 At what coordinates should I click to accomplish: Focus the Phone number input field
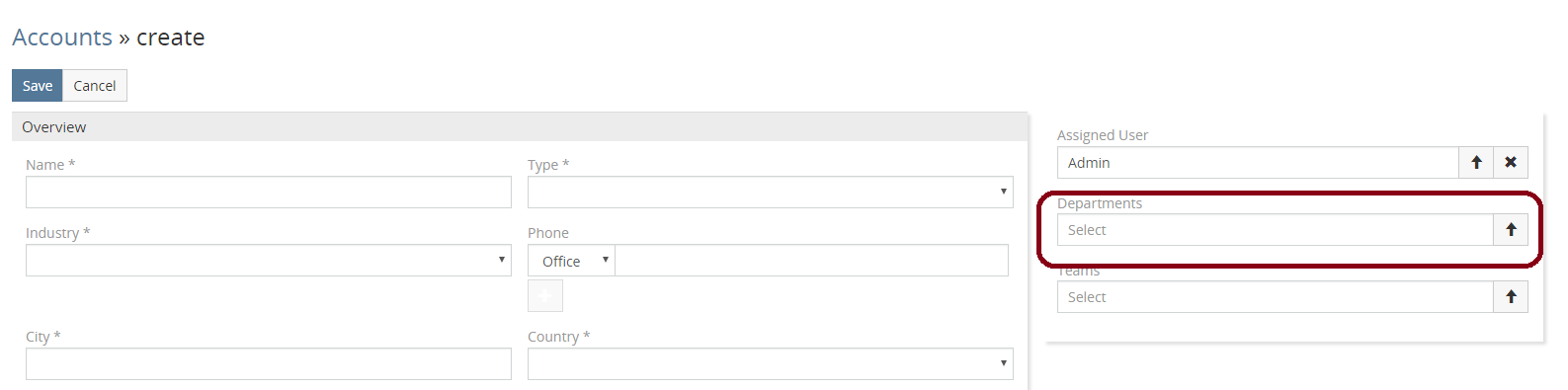pyautogui.click(x=811, y=261)
